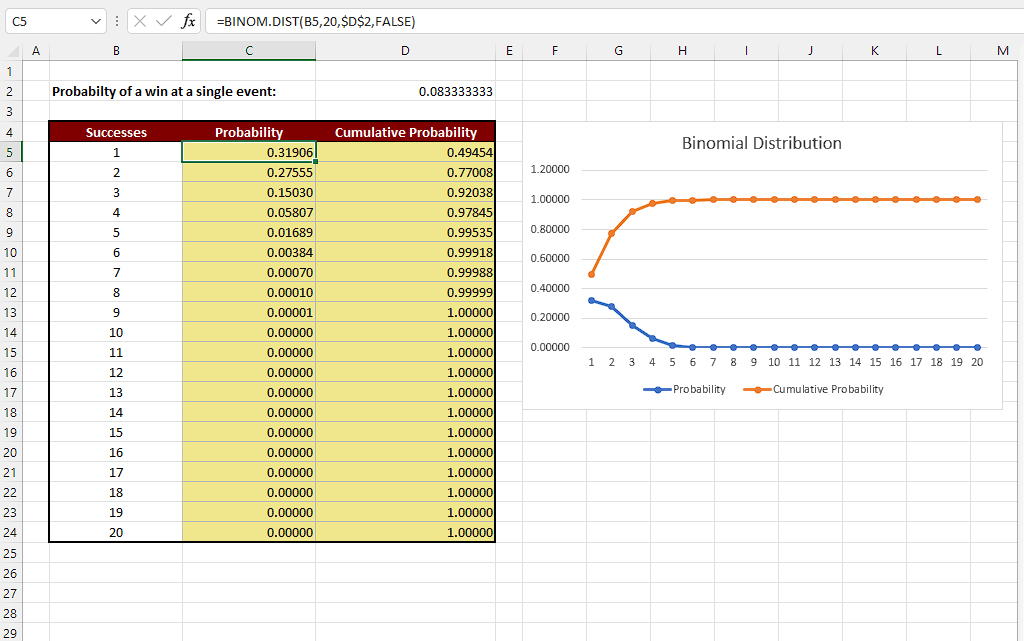Select column C header
Image resolution: width=1024 pixels, height=641 pixels.
(x=249, y=51)
